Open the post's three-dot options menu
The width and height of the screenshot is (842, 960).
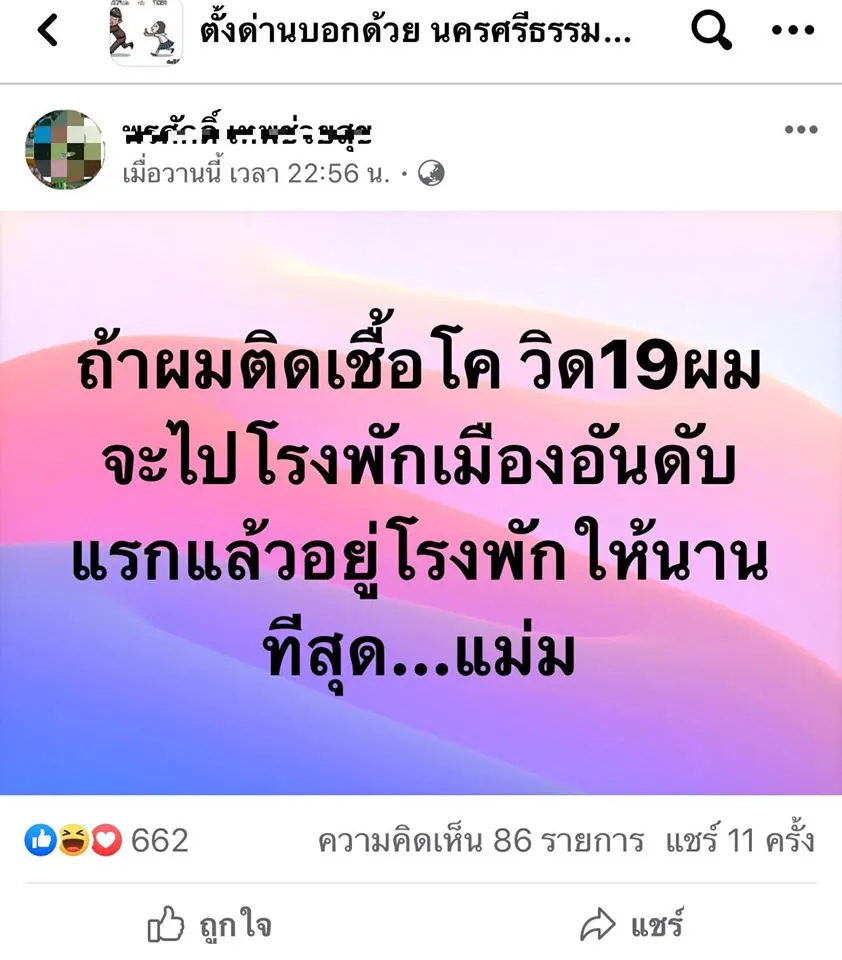point(801,129)
